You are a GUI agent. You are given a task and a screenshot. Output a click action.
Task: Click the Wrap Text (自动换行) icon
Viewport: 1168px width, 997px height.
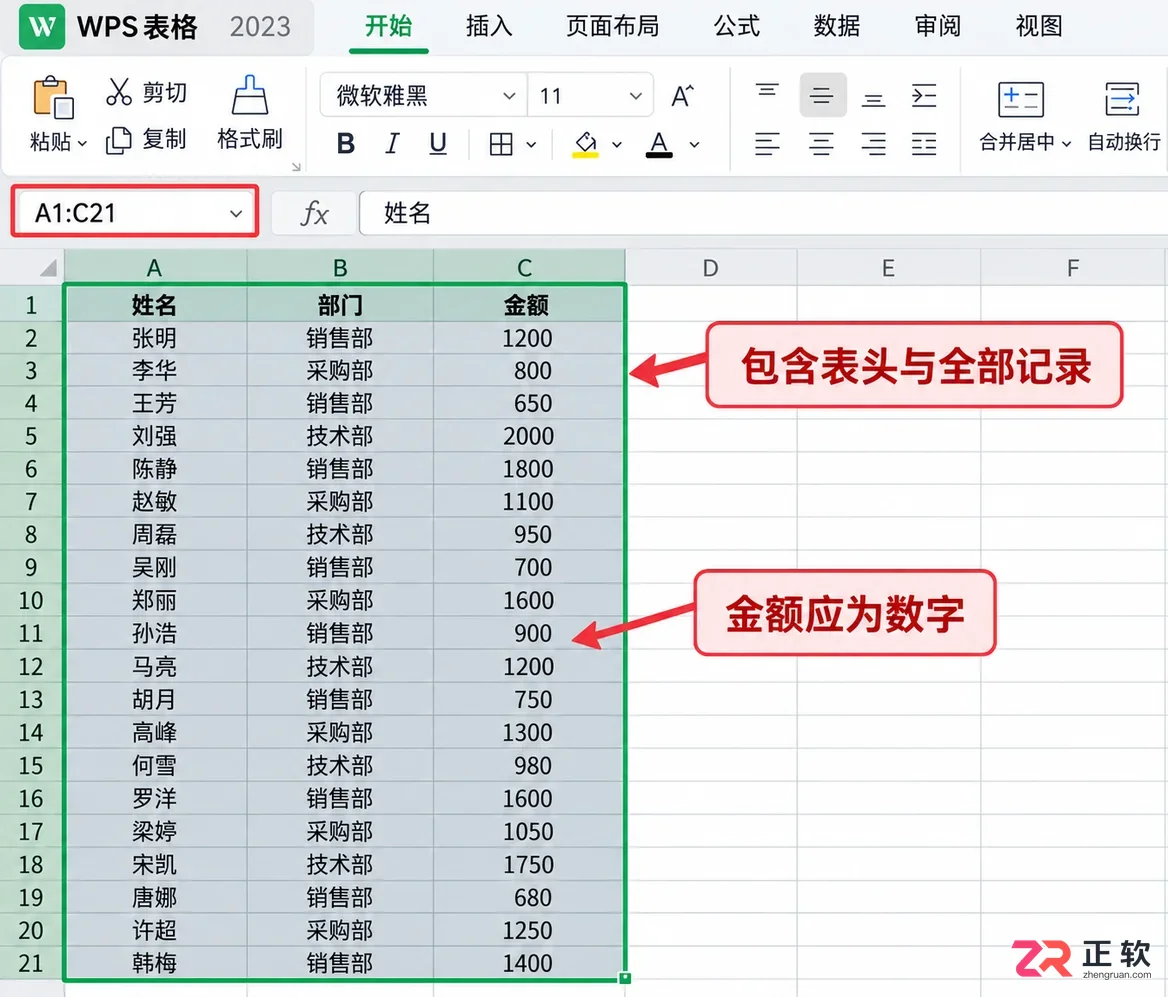[1123, 99]
